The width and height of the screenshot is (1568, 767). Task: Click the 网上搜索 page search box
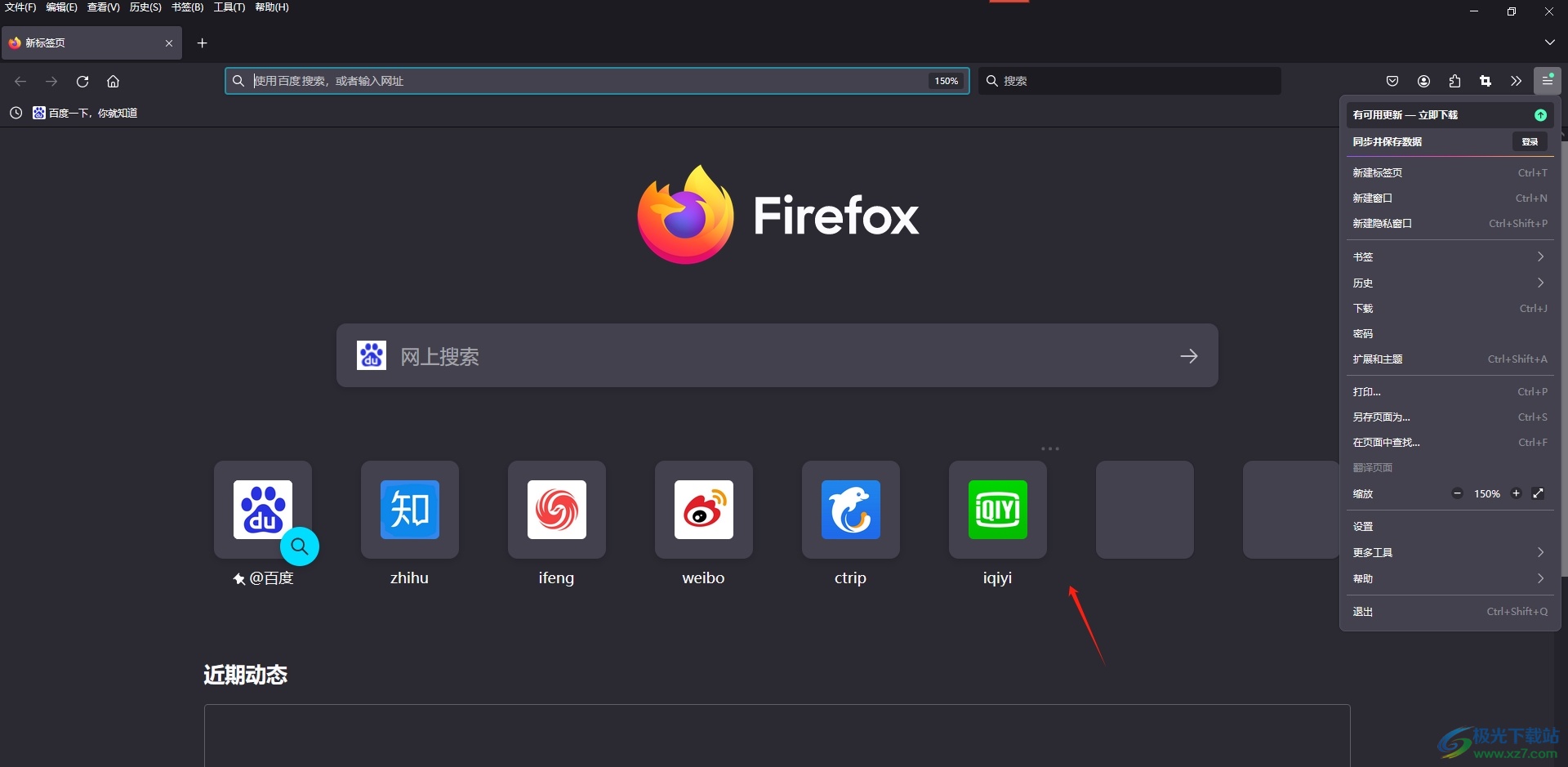point(777,355)
